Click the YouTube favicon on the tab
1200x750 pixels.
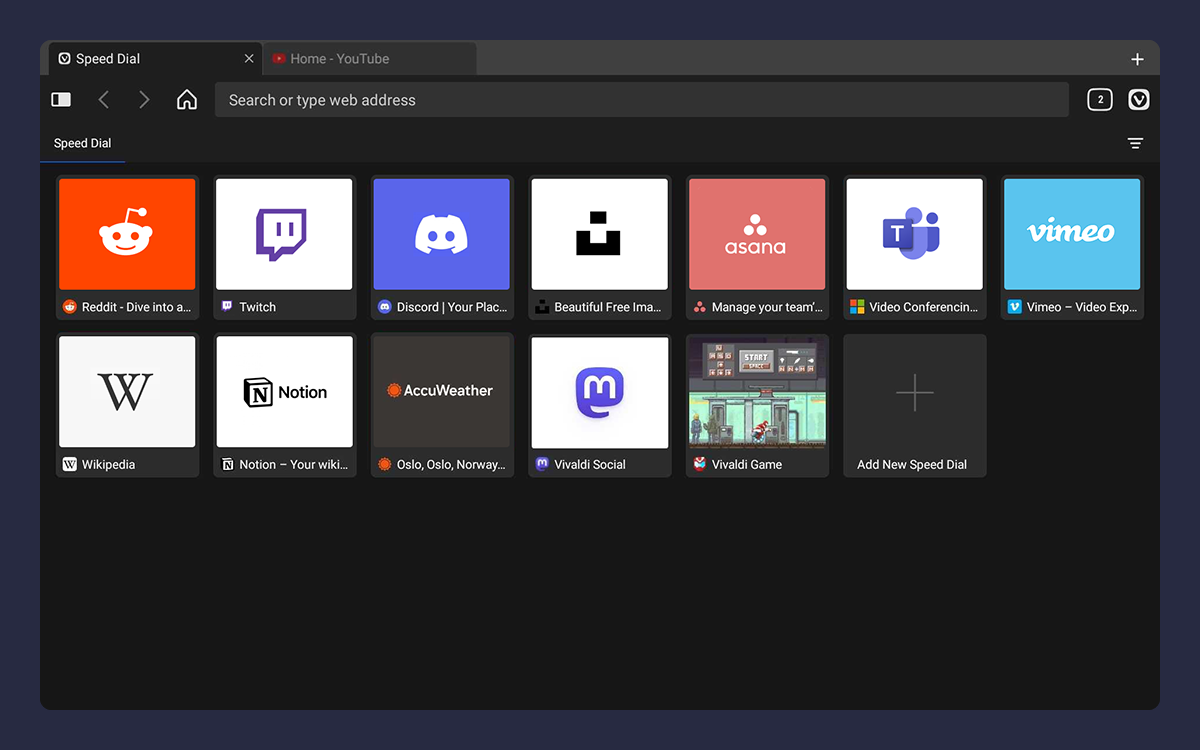click(279, 59)
